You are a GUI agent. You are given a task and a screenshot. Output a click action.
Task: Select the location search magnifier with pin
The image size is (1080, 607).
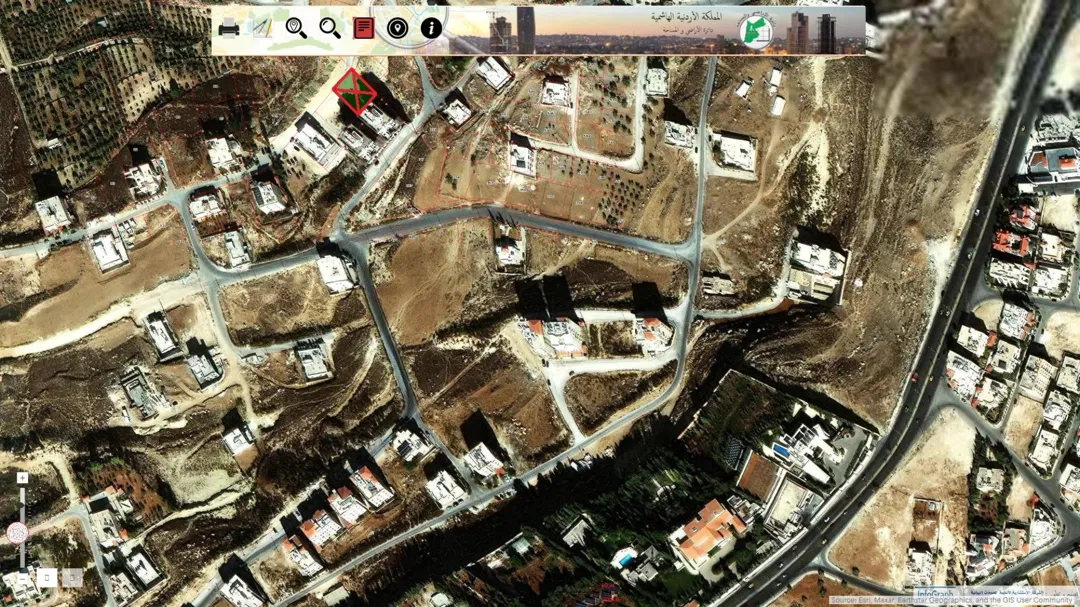(296, 28)
